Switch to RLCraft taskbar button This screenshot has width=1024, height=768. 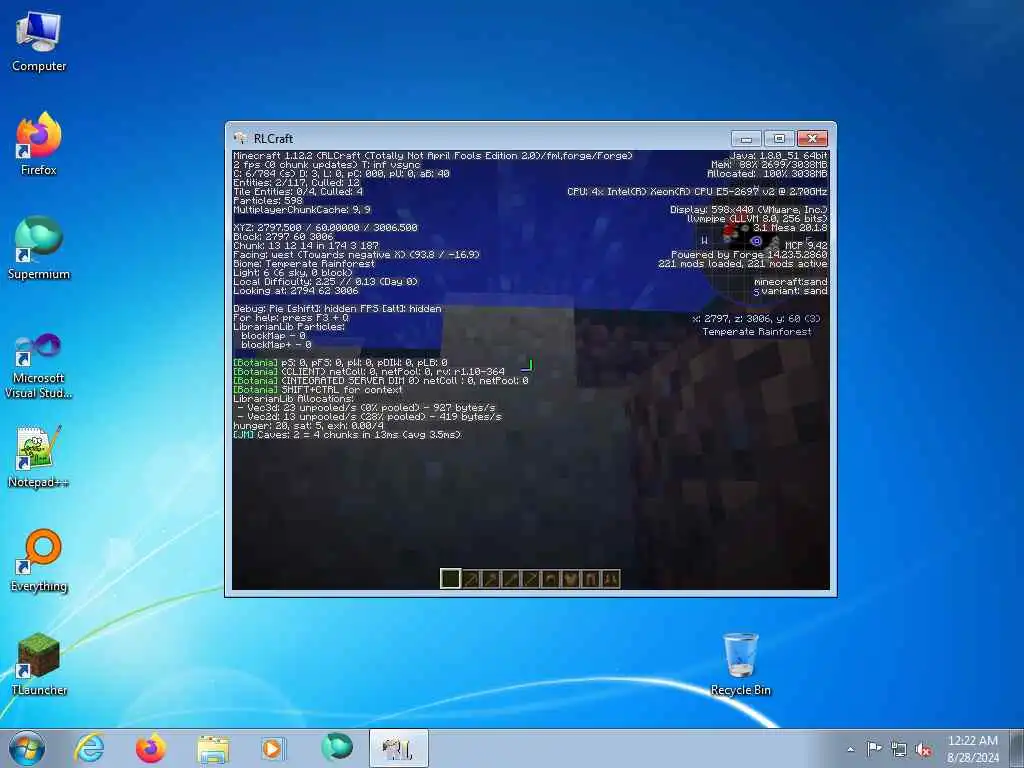[398, 748]
